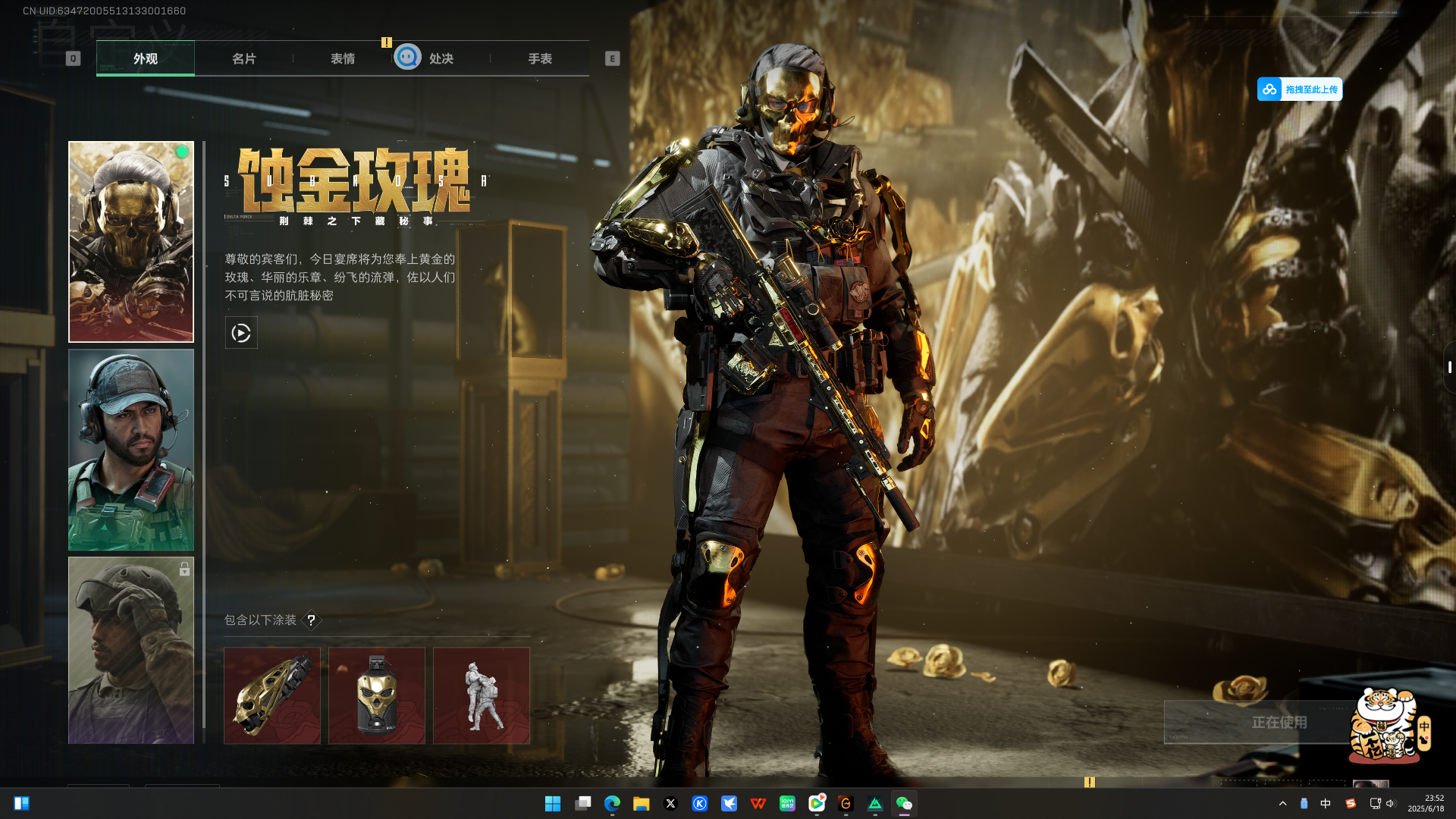1456x819 pixels.
Task: Open WeChat from the taskbar
Action: click(x=904, y=804)
